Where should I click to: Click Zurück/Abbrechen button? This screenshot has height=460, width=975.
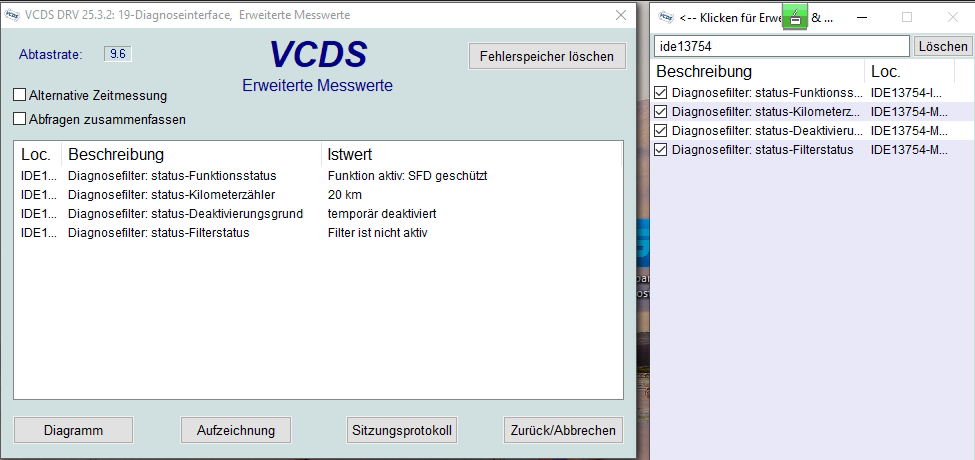pos(563,430)
